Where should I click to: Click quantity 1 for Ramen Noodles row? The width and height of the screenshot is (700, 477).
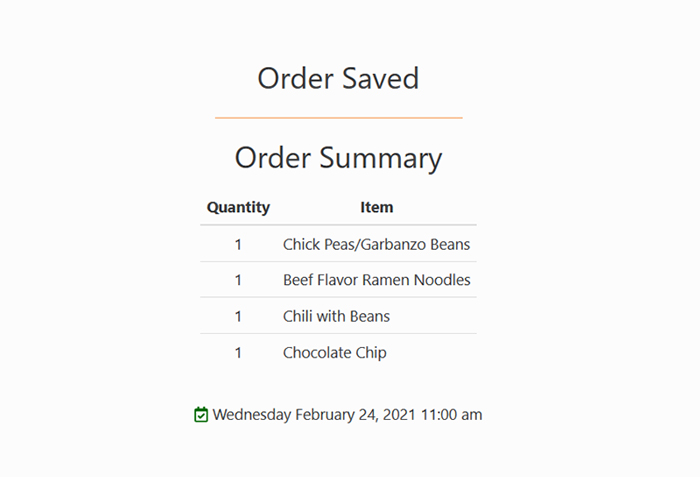click(238, 280)
